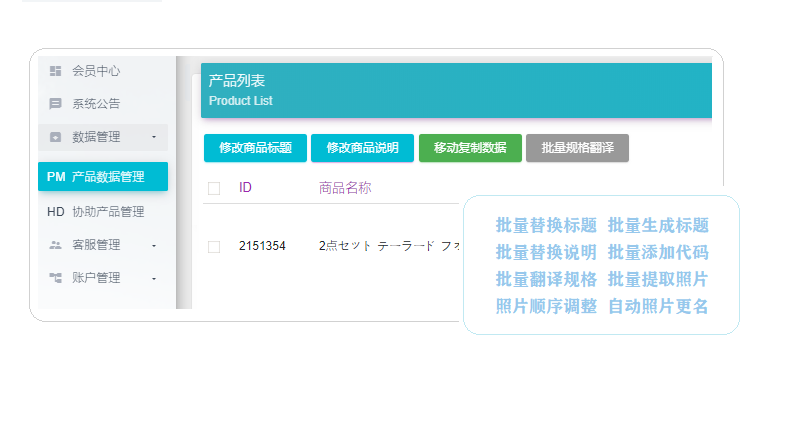Click the 商品名称 column header

tap(345, 188)
